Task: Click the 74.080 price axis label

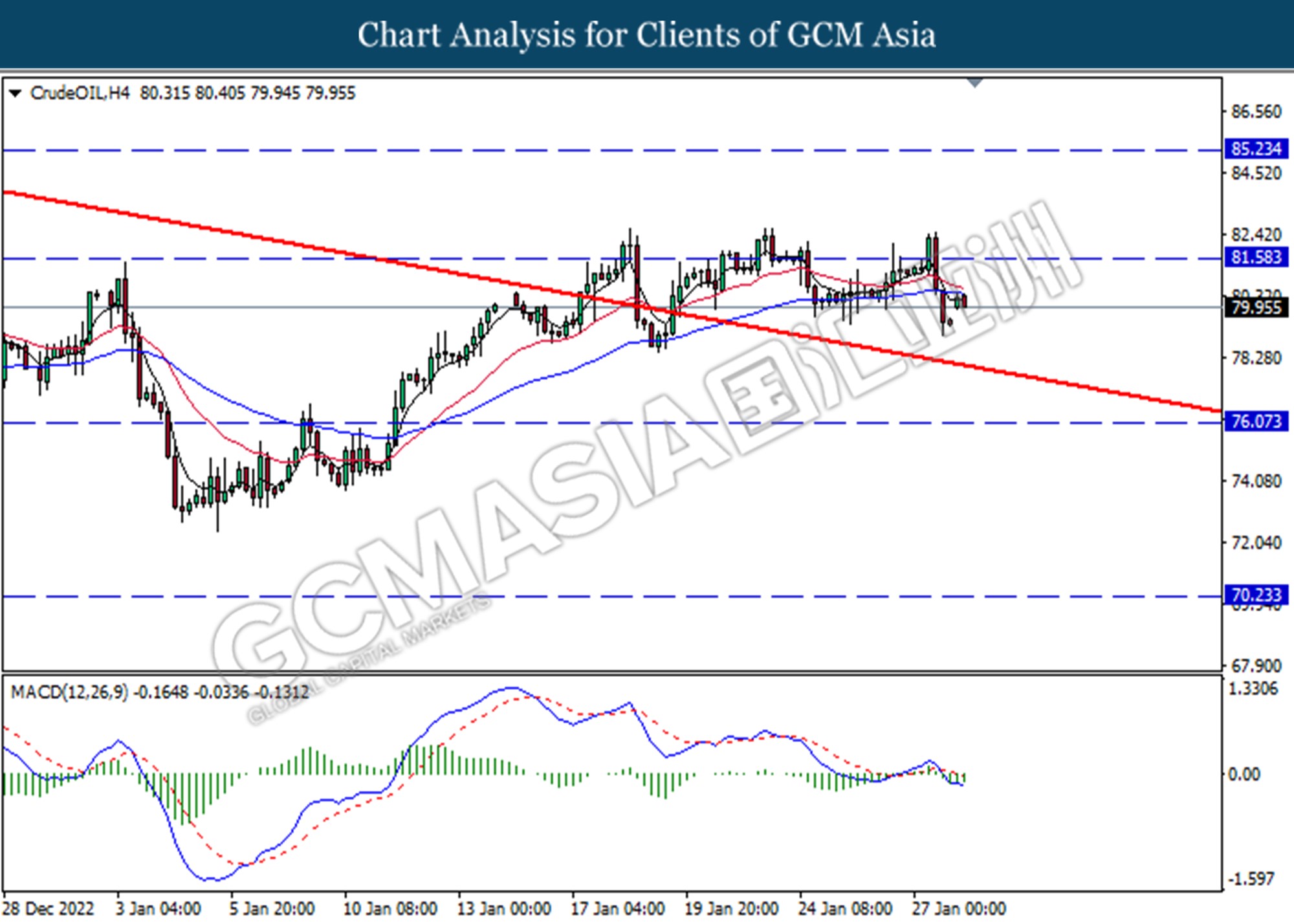Action: pos(1256,481)
